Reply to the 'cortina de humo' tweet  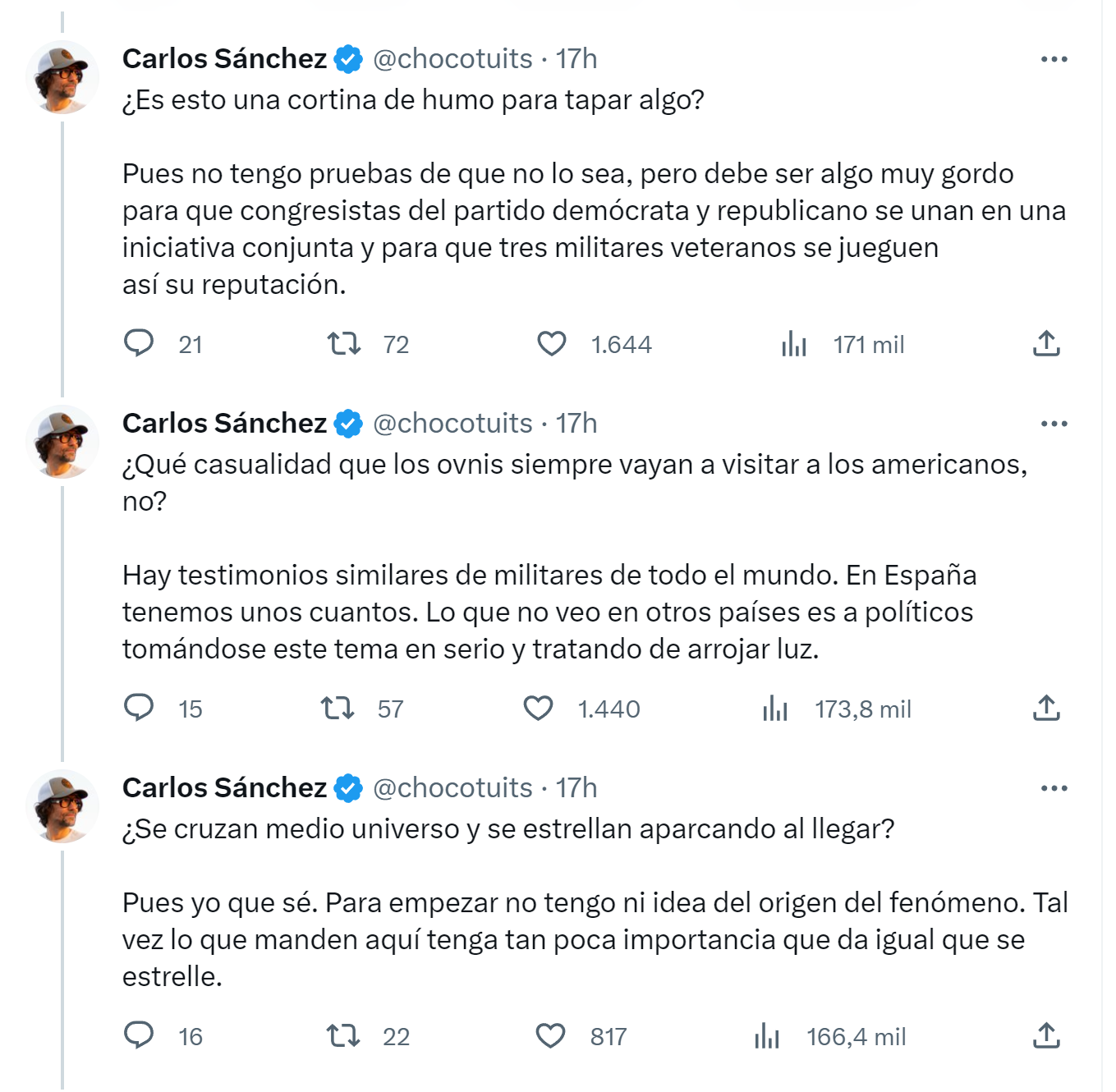(139, 343)
